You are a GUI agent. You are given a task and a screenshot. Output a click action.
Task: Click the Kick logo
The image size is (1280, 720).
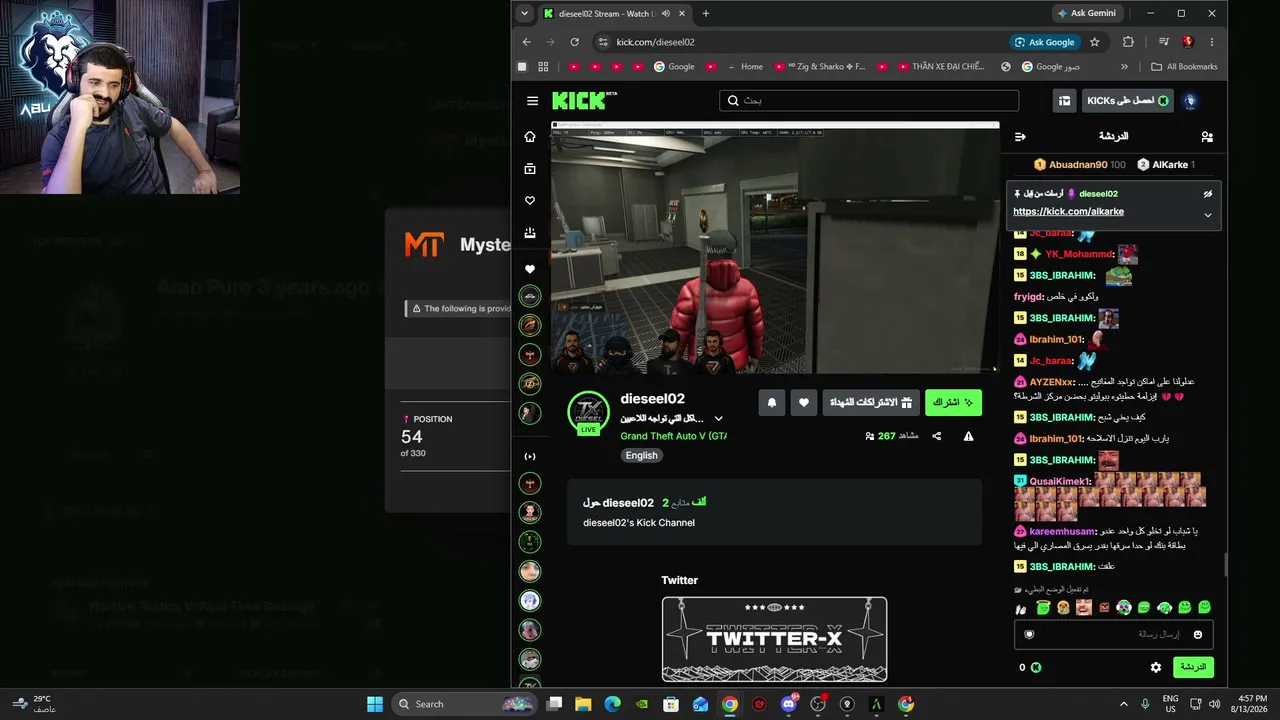(584, 100)
